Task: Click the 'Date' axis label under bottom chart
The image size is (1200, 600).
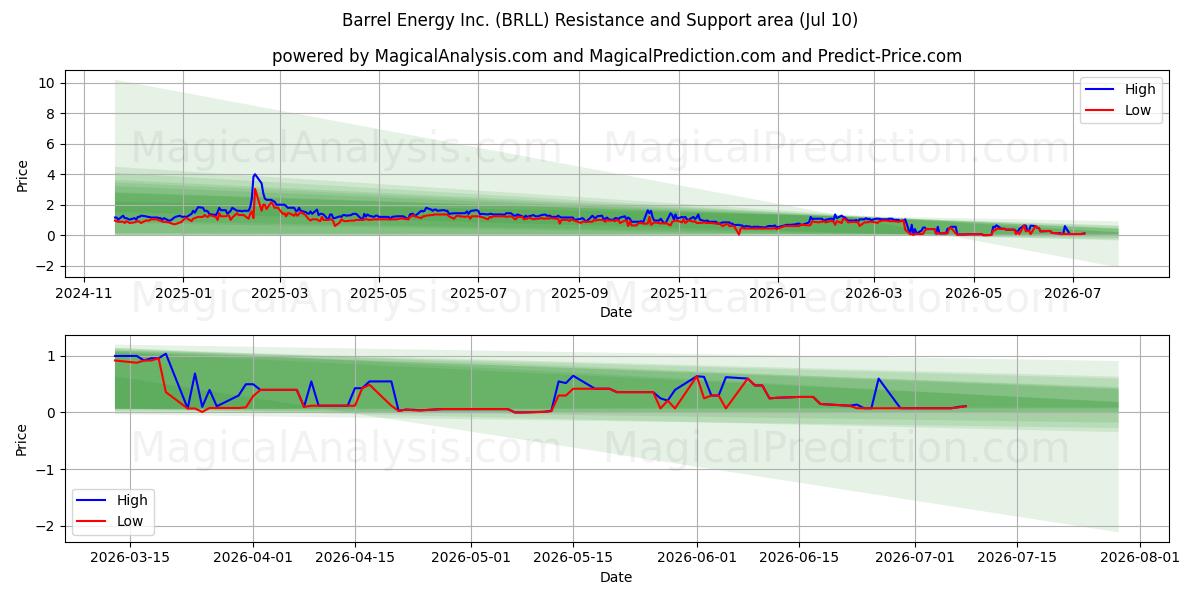Action: (616, 577)
